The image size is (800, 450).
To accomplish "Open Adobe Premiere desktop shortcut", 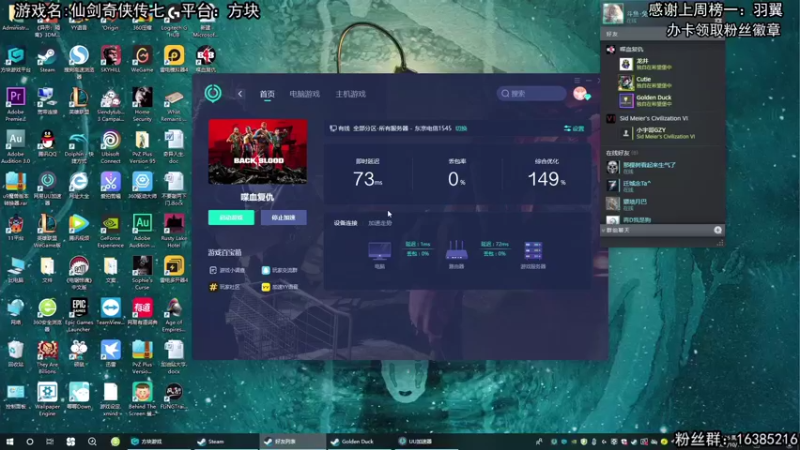I will [x=15, y=104].
